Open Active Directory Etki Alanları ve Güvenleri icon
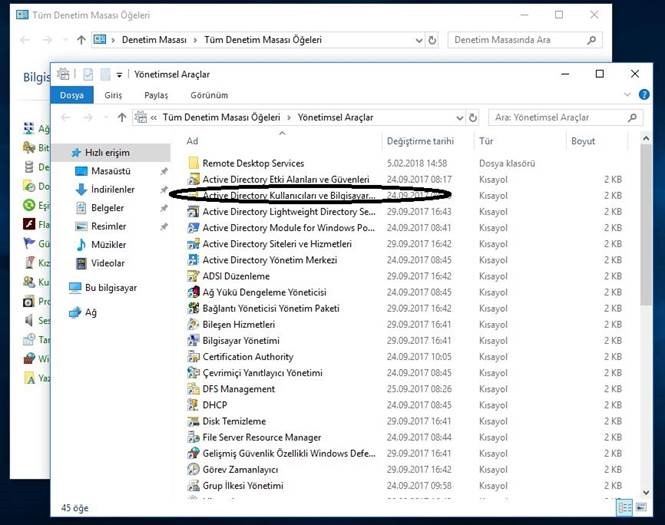 [x=193, y=179]
